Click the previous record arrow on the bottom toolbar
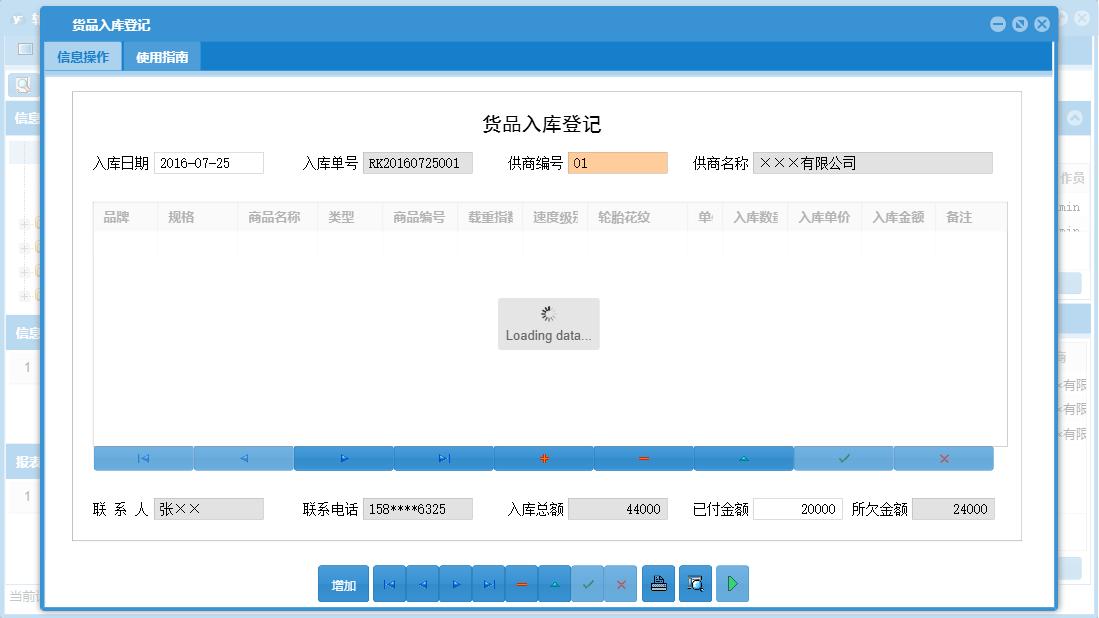 [422, 583]
